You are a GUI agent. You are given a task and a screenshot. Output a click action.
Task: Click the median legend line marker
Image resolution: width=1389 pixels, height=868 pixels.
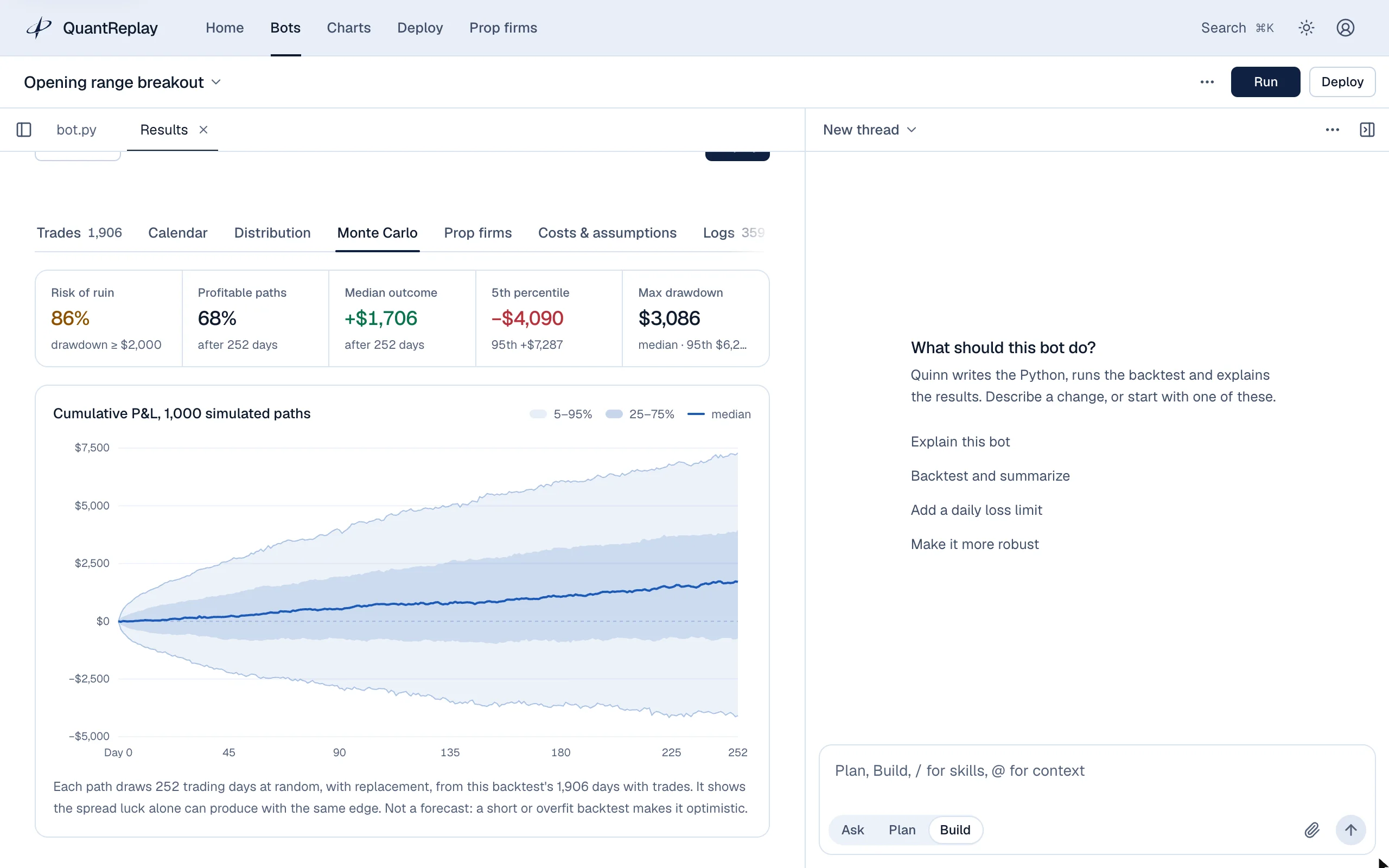click(x=696, y=414)
